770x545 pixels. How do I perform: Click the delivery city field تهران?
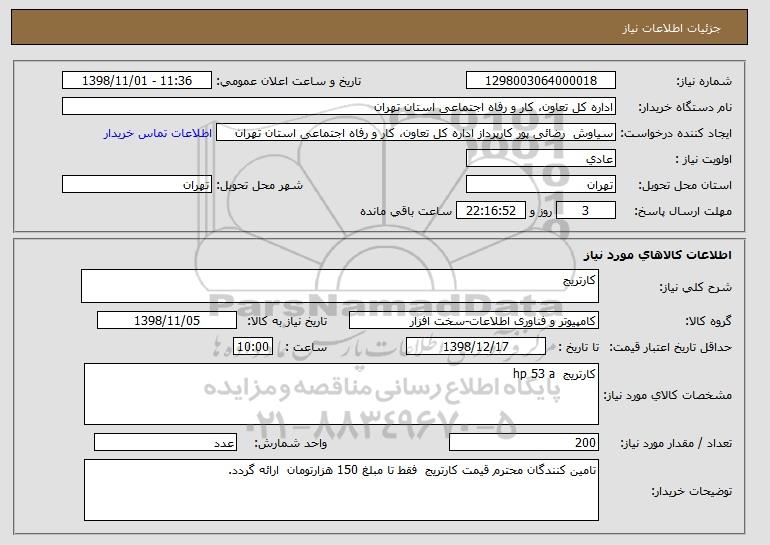tap(137, 185)
